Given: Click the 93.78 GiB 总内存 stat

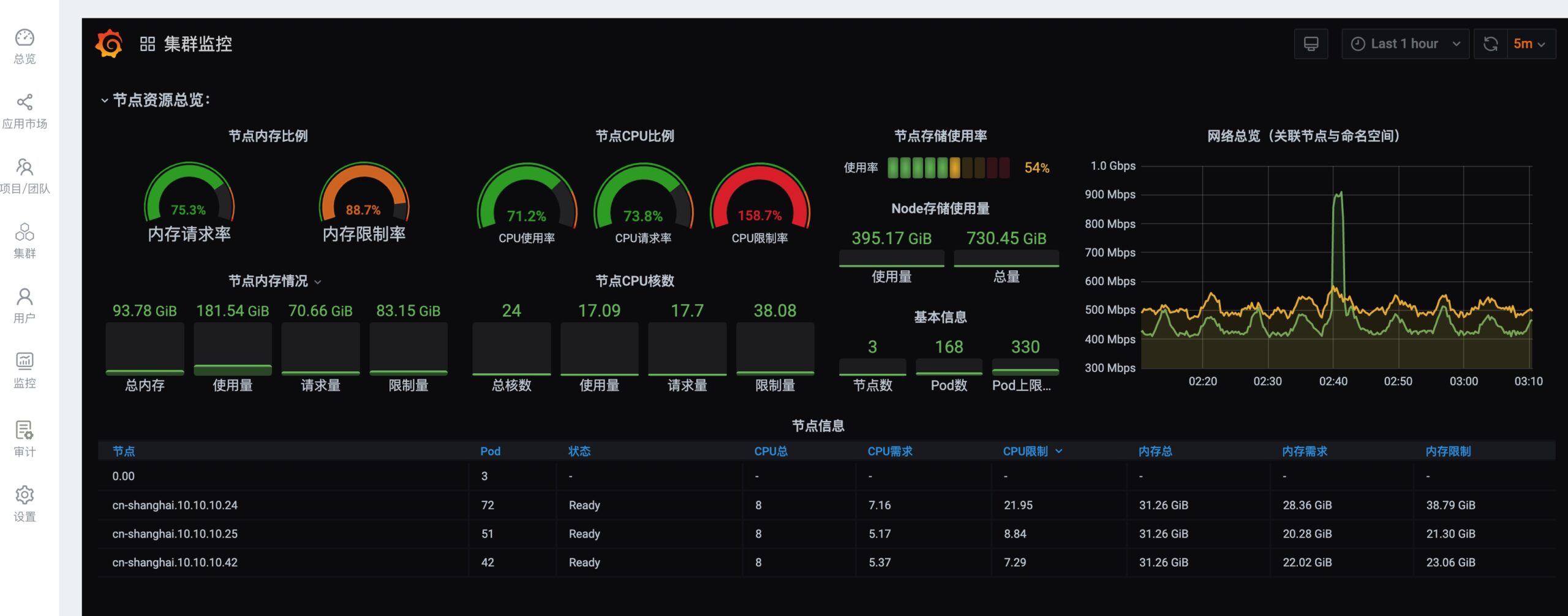Looking at the screenshot, I should click(x=145, y=347).
